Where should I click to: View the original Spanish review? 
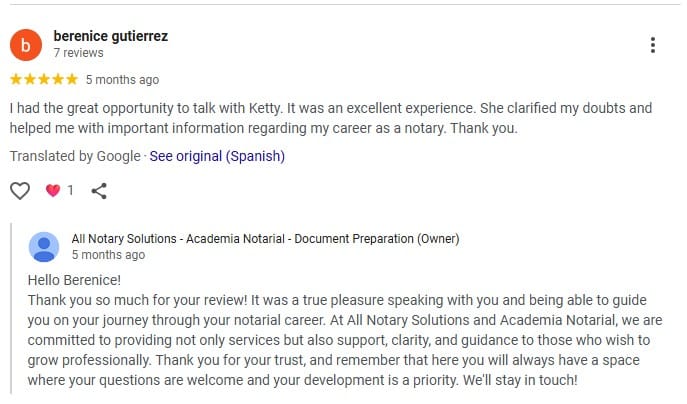point(217,156)
